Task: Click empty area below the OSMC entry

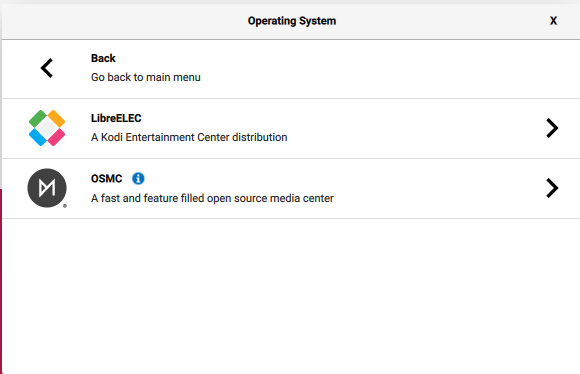Action: [x=291, y=296]
